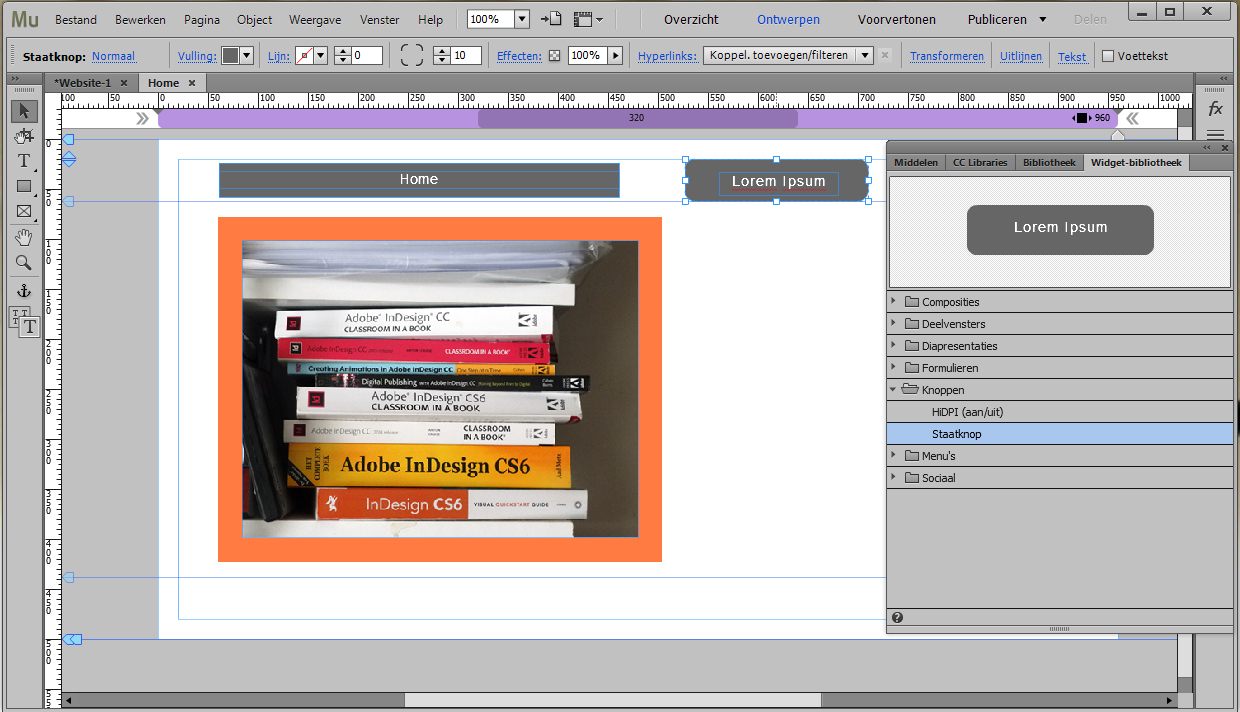Image resolution: width=1240 pixels, height=712 pixels.
Task: Remove hyperlink with the X icon
Action: coord(884,56)
